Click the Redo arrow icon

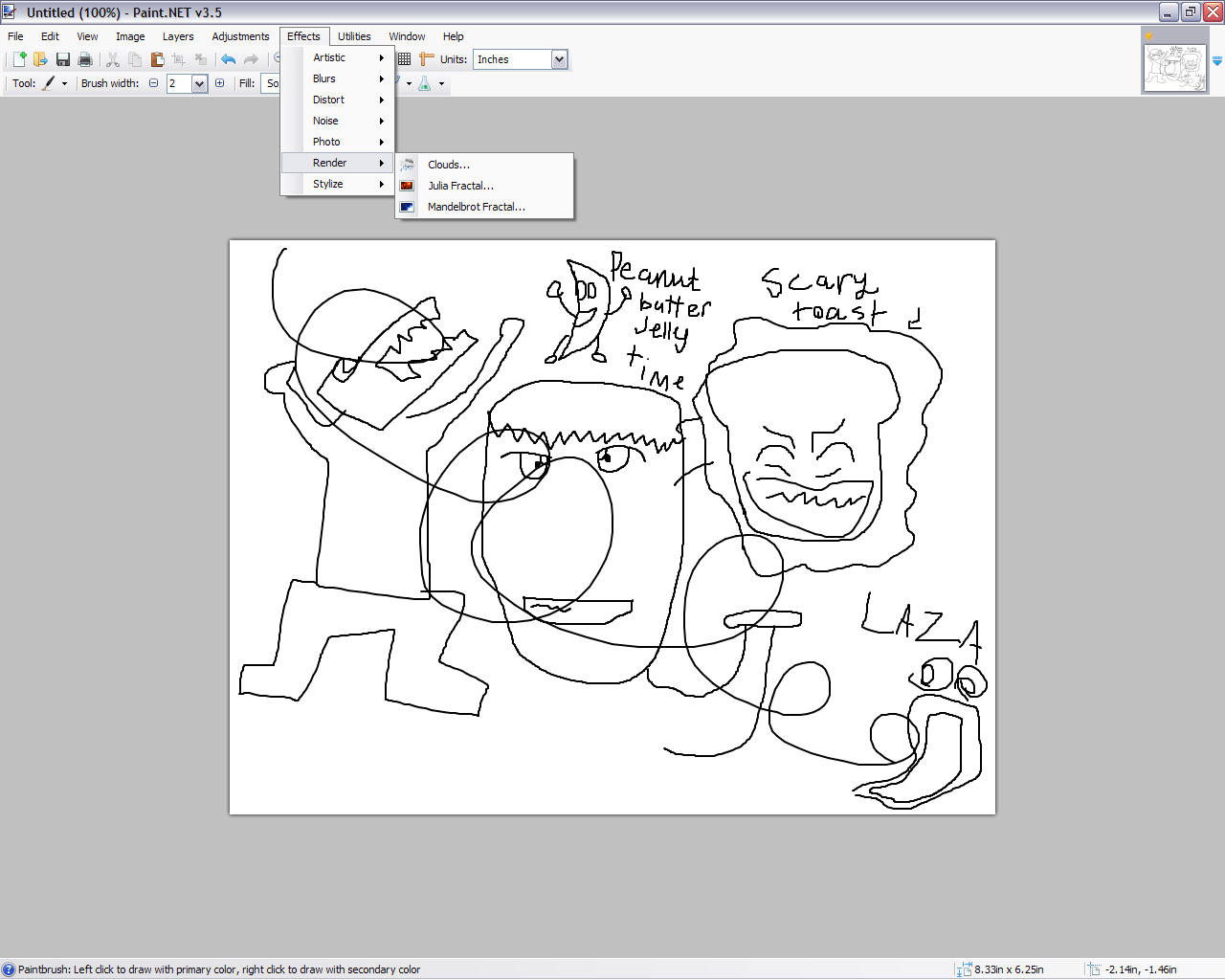[x=251, y=59]
